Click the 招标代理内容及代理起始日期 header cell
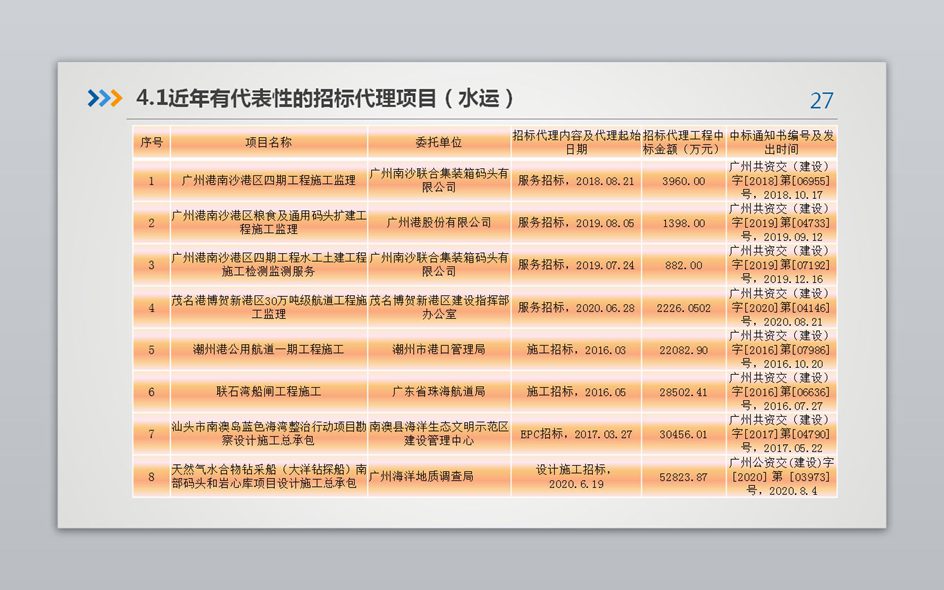This screenshot has width=944, height=590. tap(575, 142)
